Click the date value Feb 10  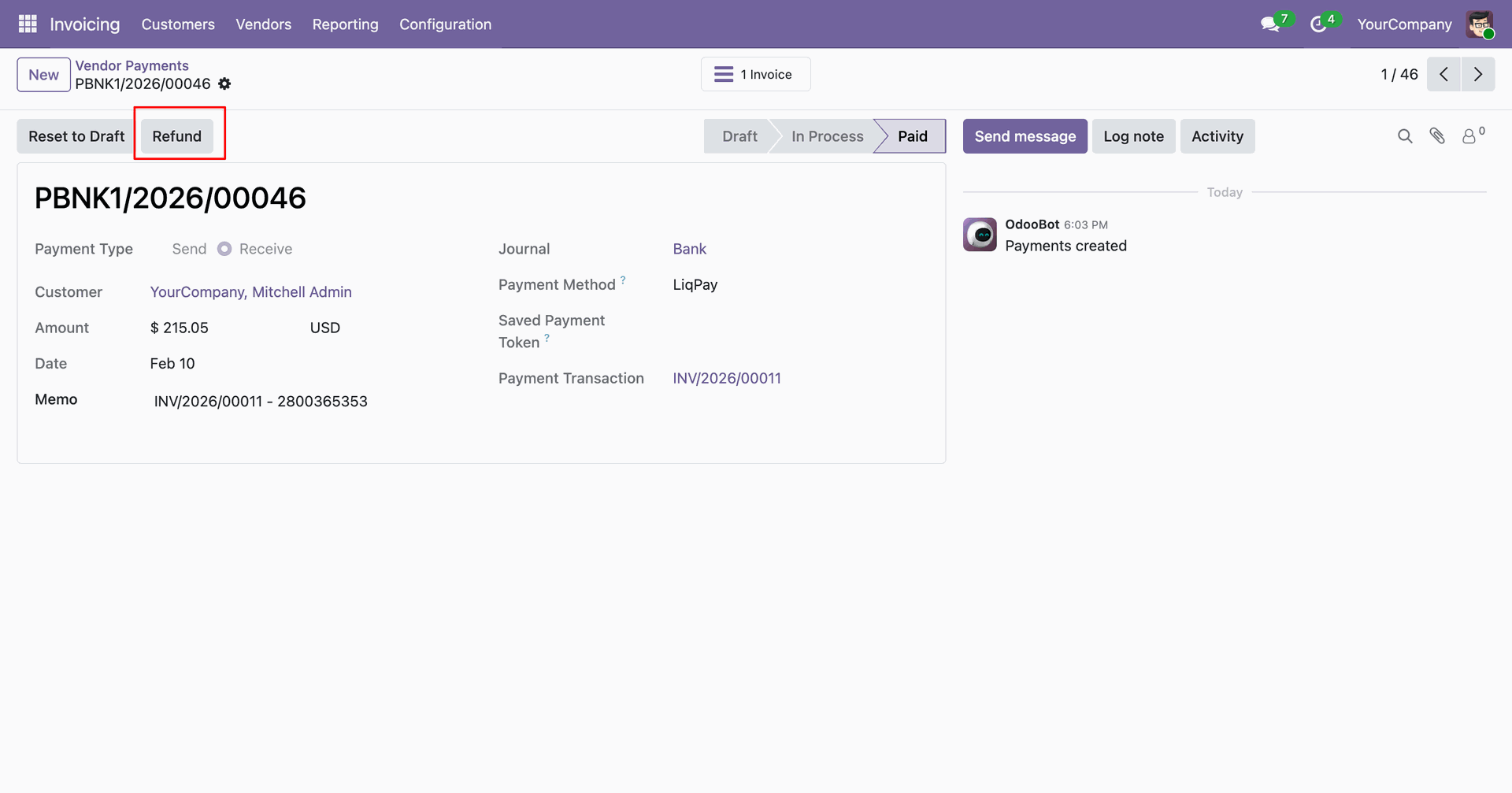click(172, 364)
